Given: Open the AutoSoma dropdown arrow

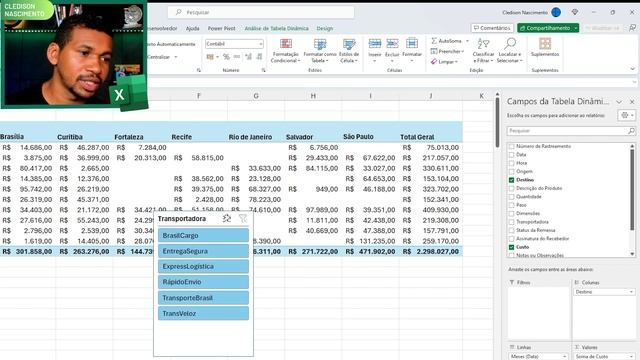Looking at the screenshot, I should pos(467,41).
